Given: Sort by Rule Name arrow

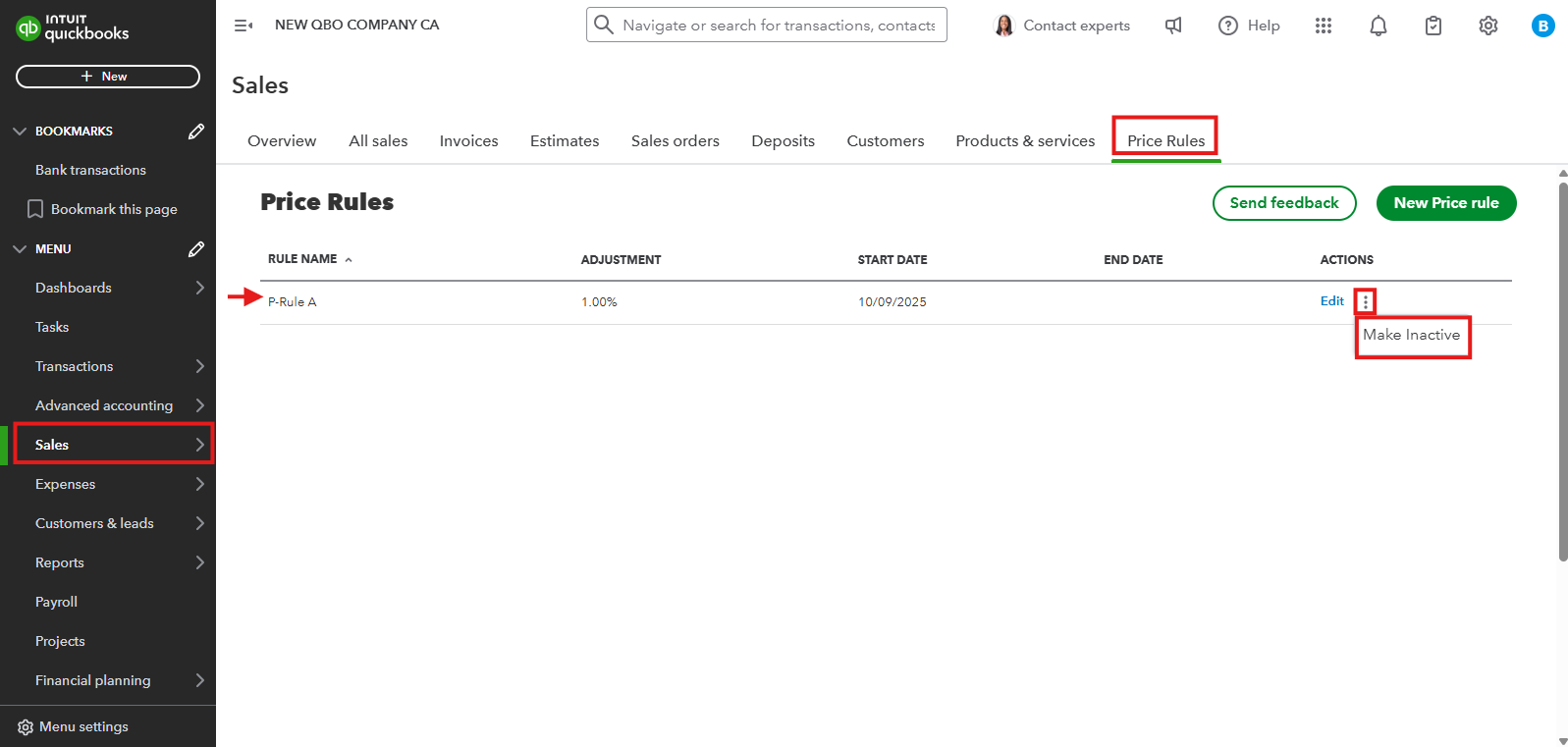Looking at the screenshot, I should click(x=349, y=260).
